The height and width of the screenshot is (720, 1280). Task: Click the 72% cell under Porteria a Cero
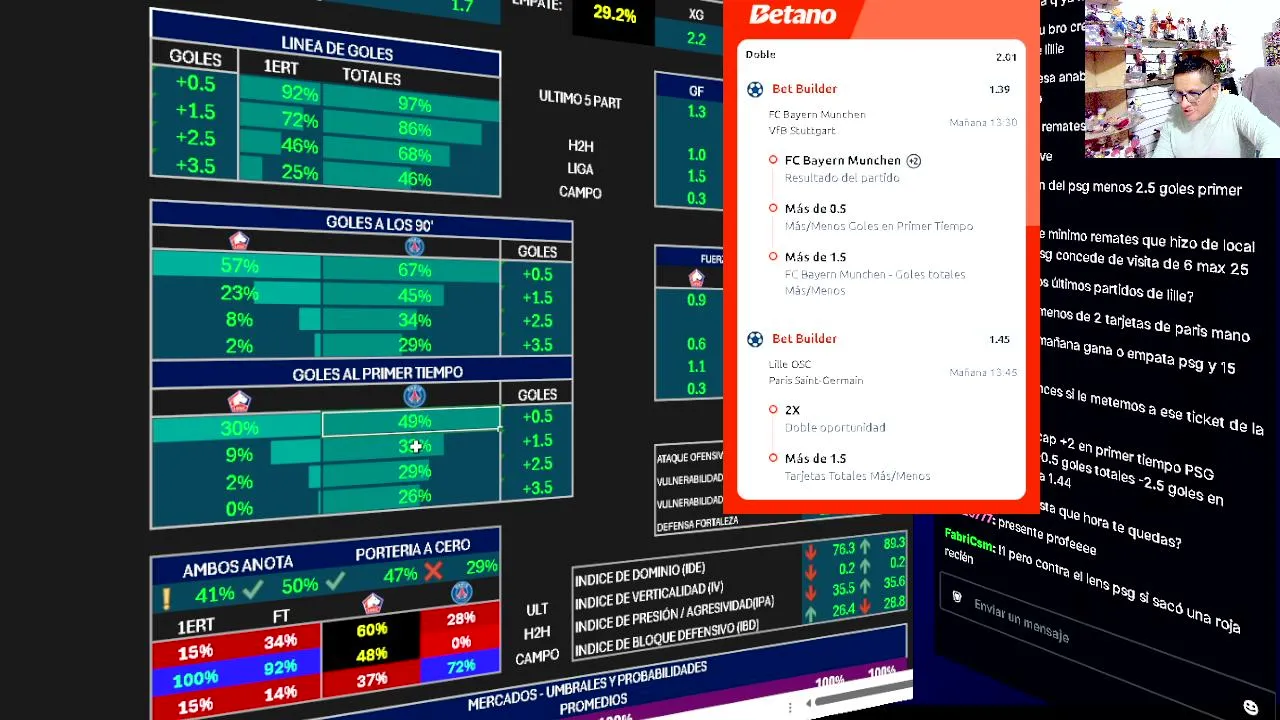pos(461,667)
